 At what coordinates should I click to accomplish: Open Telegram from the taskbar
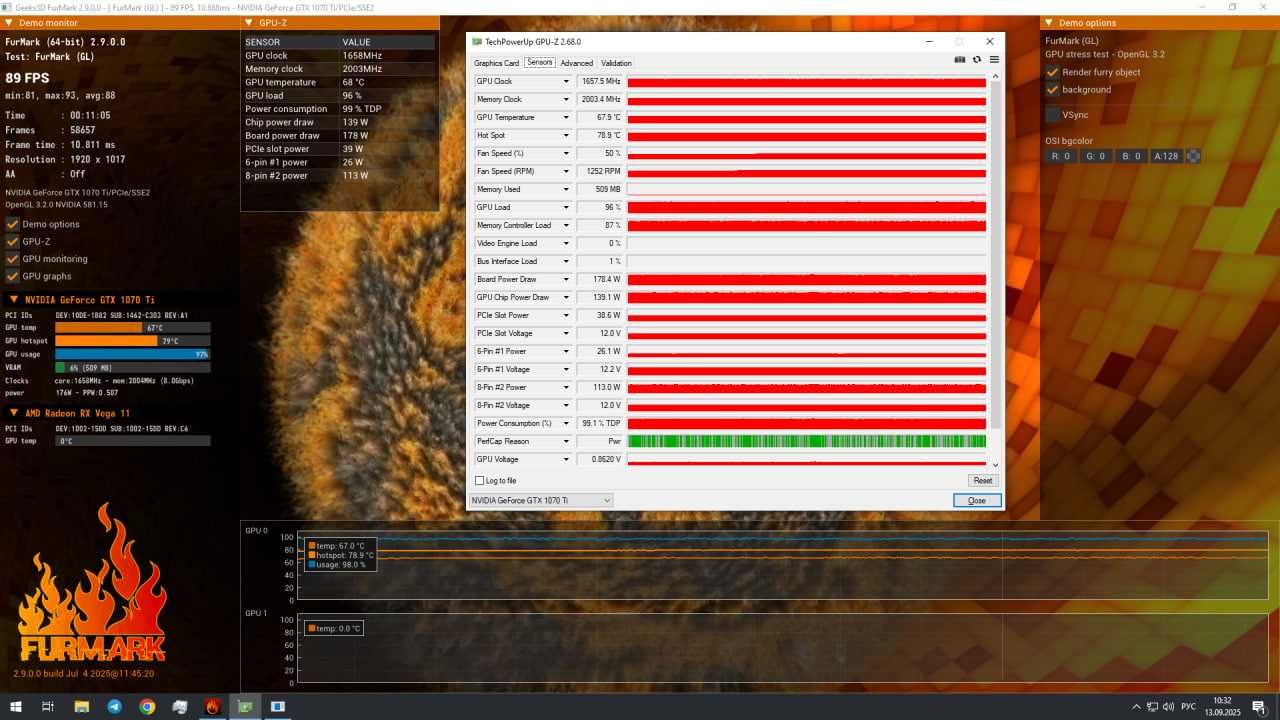point(114,706)
